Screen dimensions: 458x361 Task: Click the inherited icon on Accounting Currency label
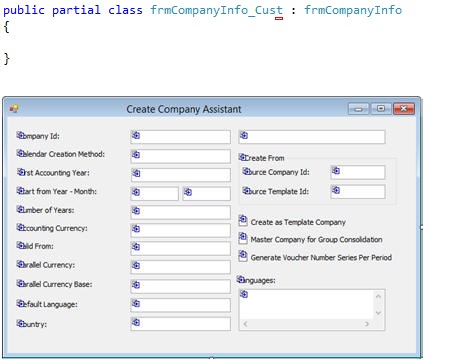point(21,227)
